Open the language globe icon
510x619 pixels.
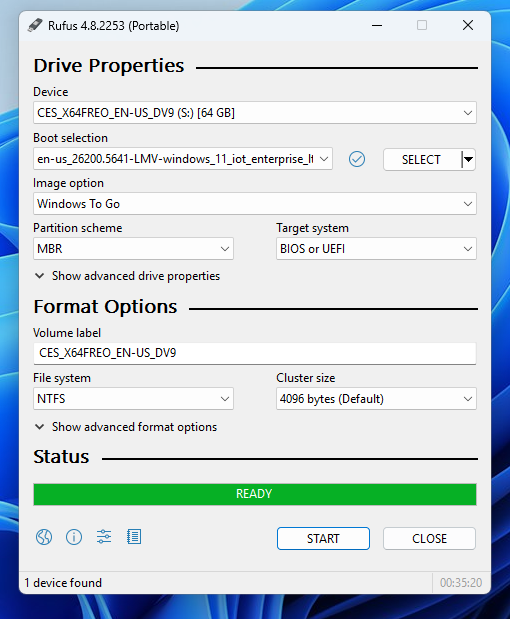tap(44, 537)
